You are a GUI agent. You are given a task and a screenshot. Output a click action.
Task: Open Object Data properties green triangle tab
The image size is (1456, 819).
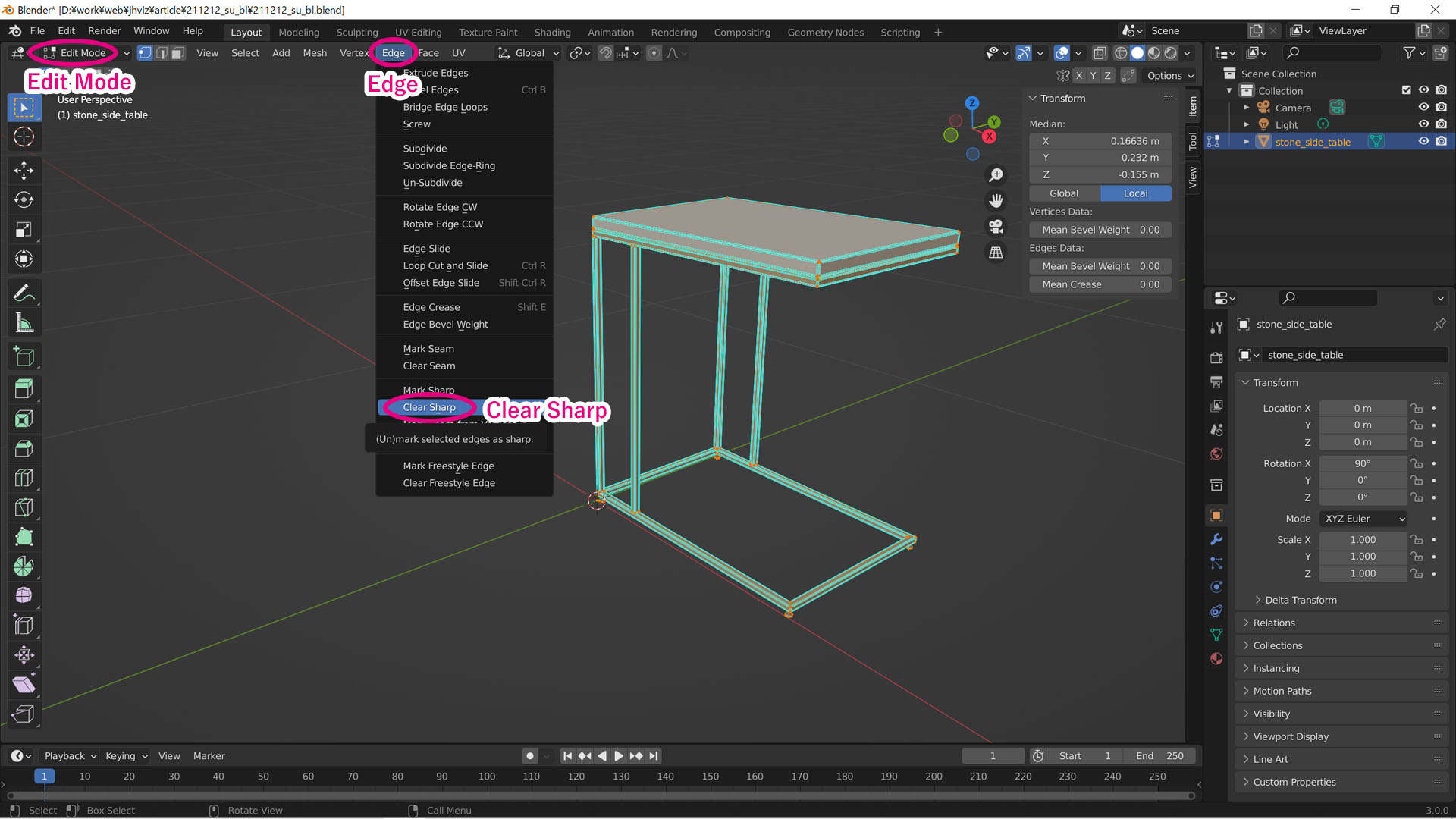tap(1216, 635)
